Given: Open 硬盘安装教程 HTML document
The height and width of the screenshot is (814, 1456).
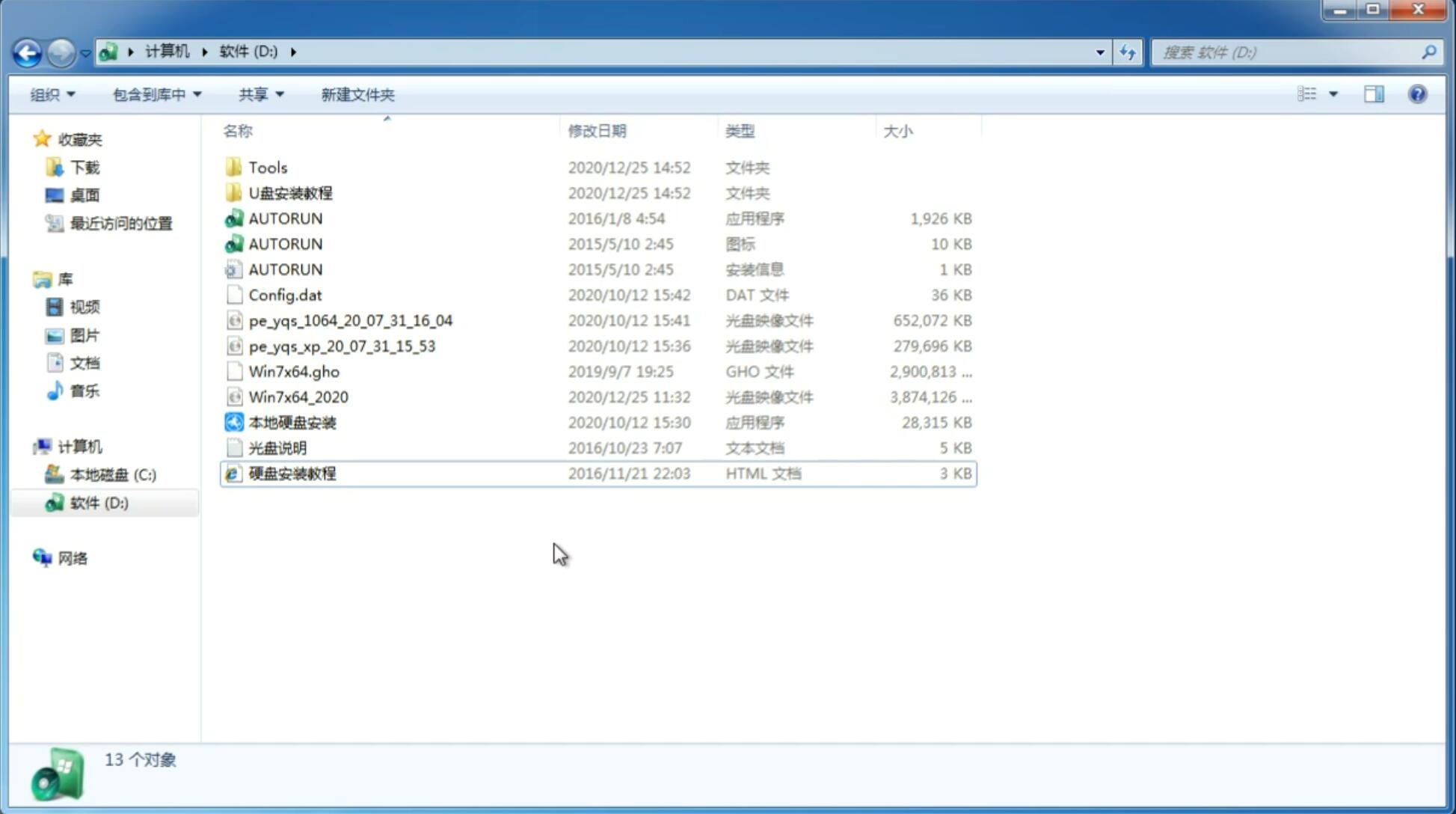Looking at the screenshot, I should tap(292, 473).
